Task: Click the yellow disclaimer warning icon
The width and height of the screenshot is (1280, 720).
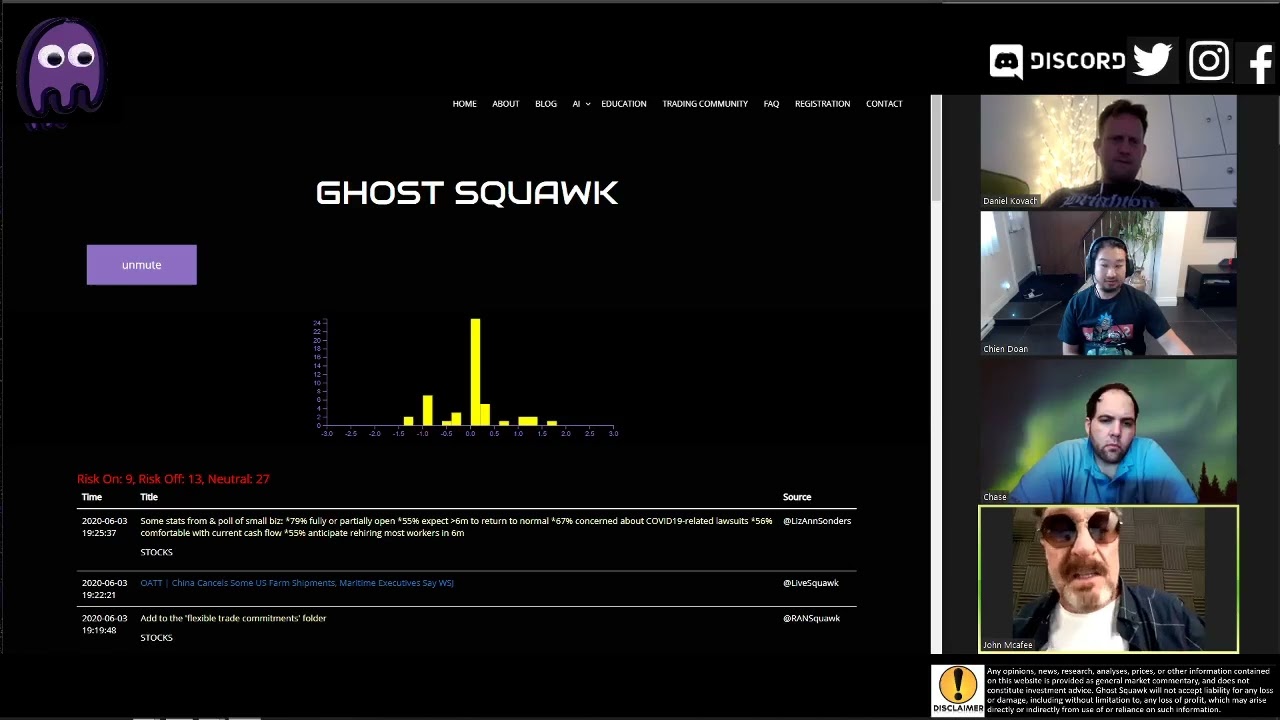Action: [958, 690]
